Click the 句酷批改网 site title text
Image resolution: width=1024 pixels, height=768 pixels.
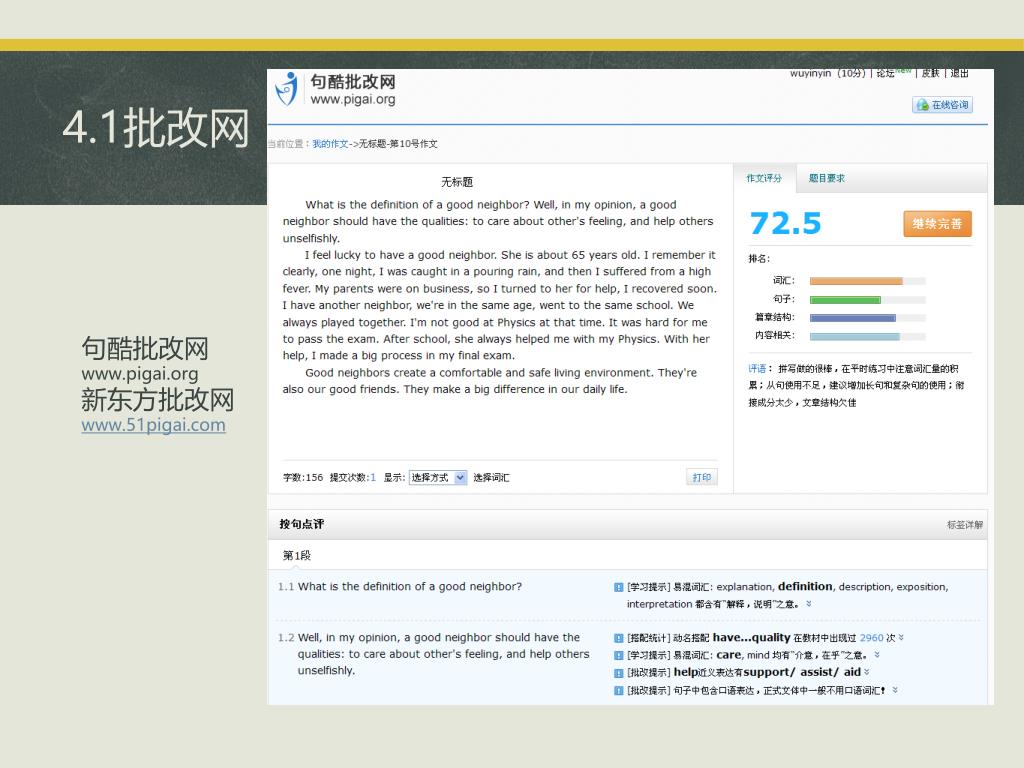click(x=353, y=82)
